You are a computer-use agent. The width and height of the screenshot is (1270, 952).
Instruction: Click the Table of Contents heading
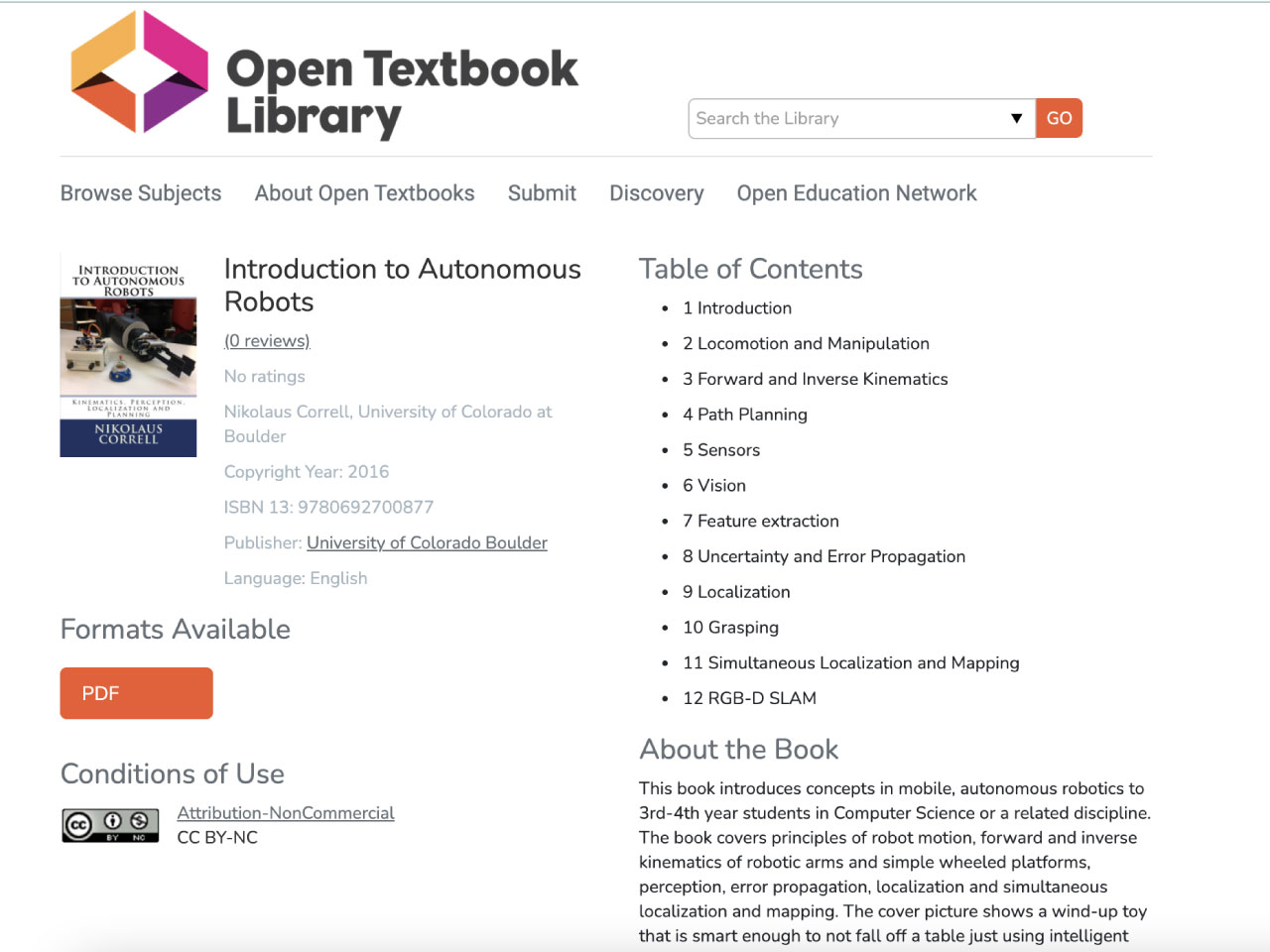[x=751, y=269]
